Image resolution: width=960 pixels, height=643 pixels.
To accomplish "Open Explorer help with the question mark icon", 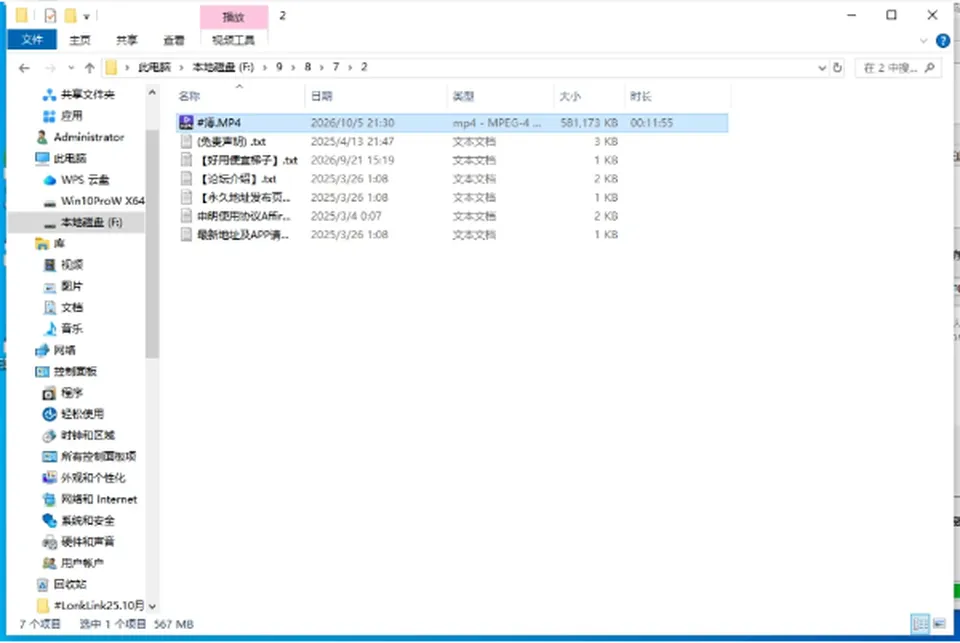I will pos(943,41).
